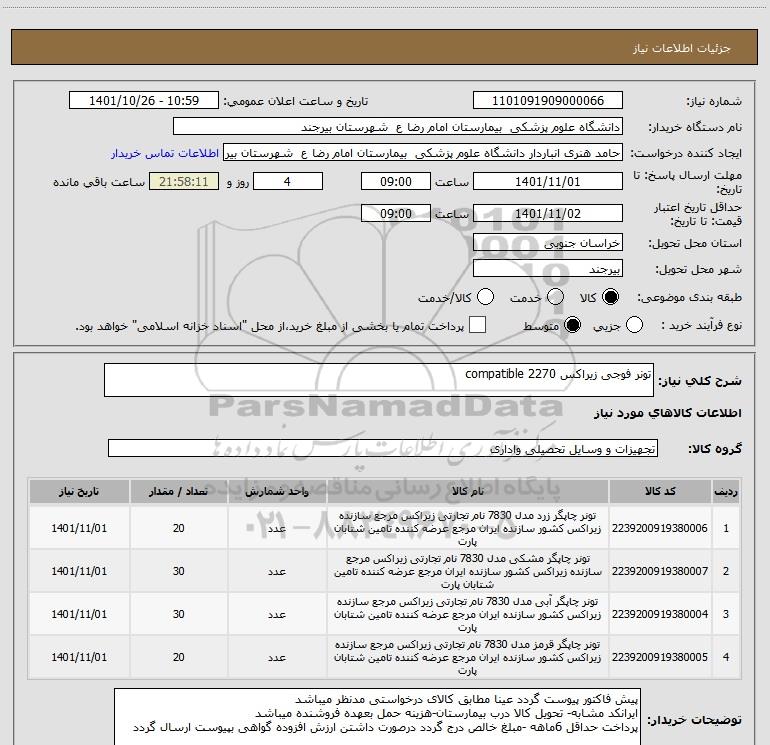Screen dimensions: 770x745
Task: Click need date 1401/11/01 in row 1
Action: pyautogui.click(x=79, y=528)
